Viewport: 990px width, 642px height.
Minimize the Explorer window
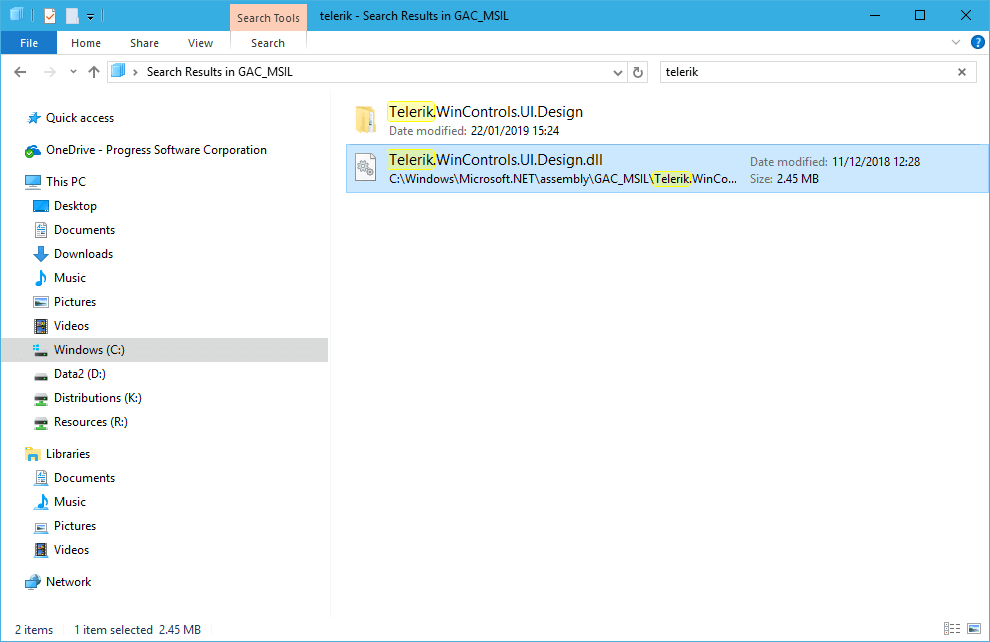point(874,15)
